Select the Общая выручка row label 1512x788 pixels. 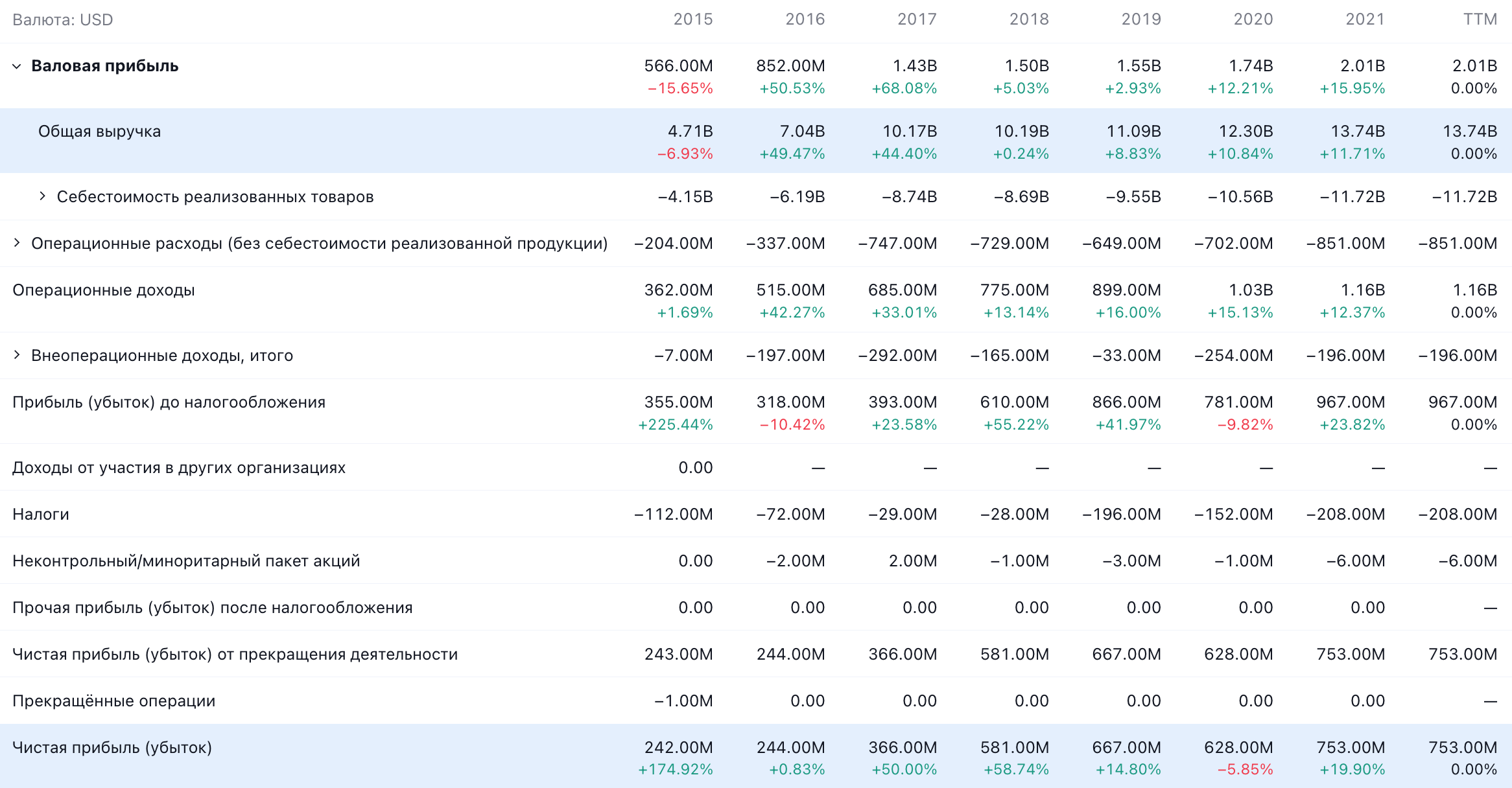99,132
